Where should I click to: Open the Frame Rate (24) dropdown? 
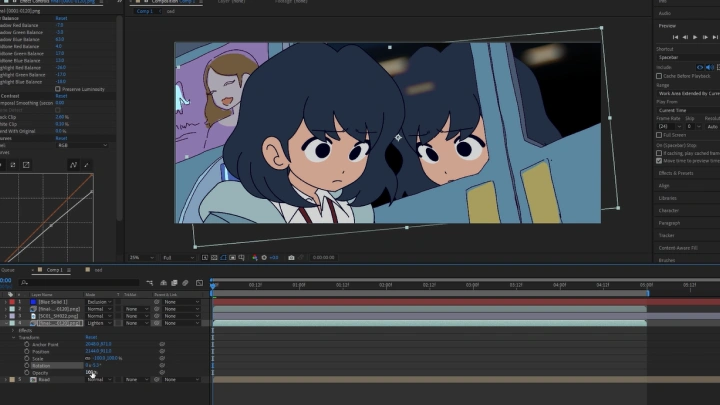(670, 126)
